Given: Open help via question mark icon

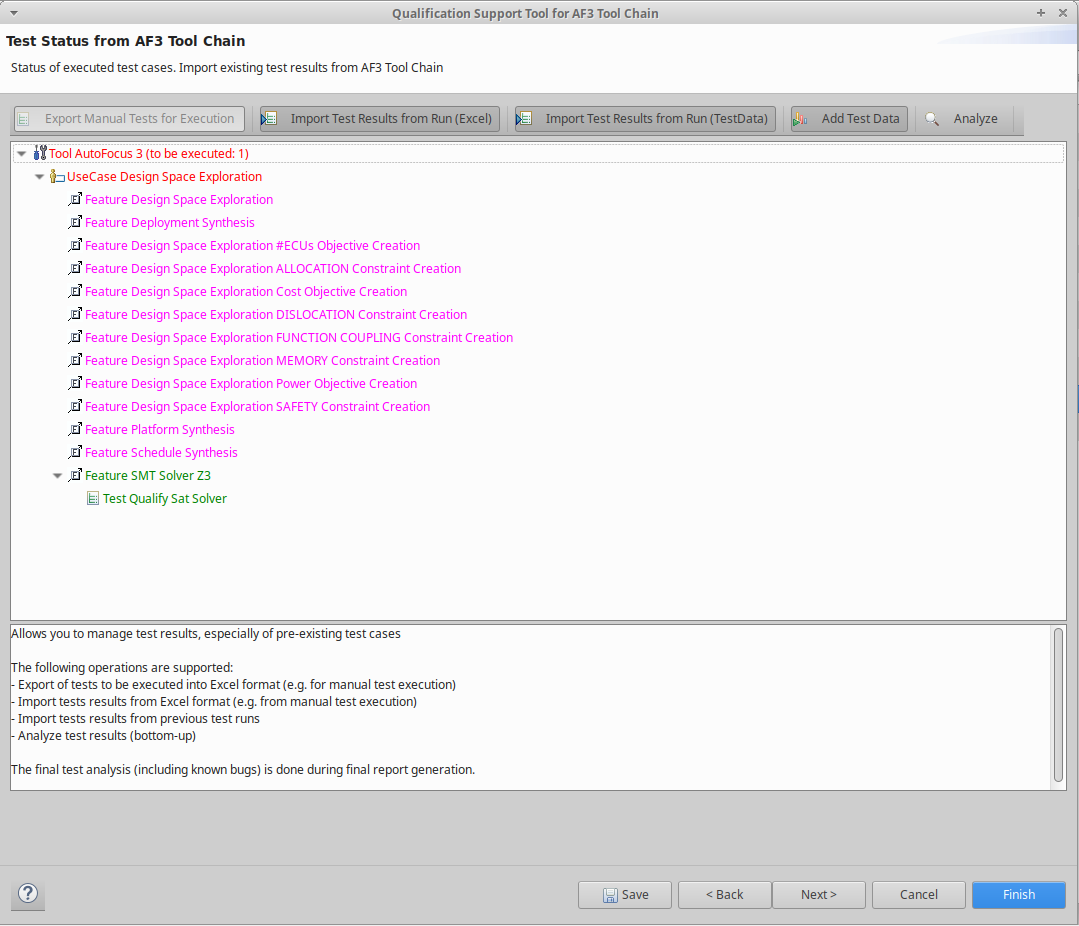Looking at the screenshot, I should tap(28, 894).
